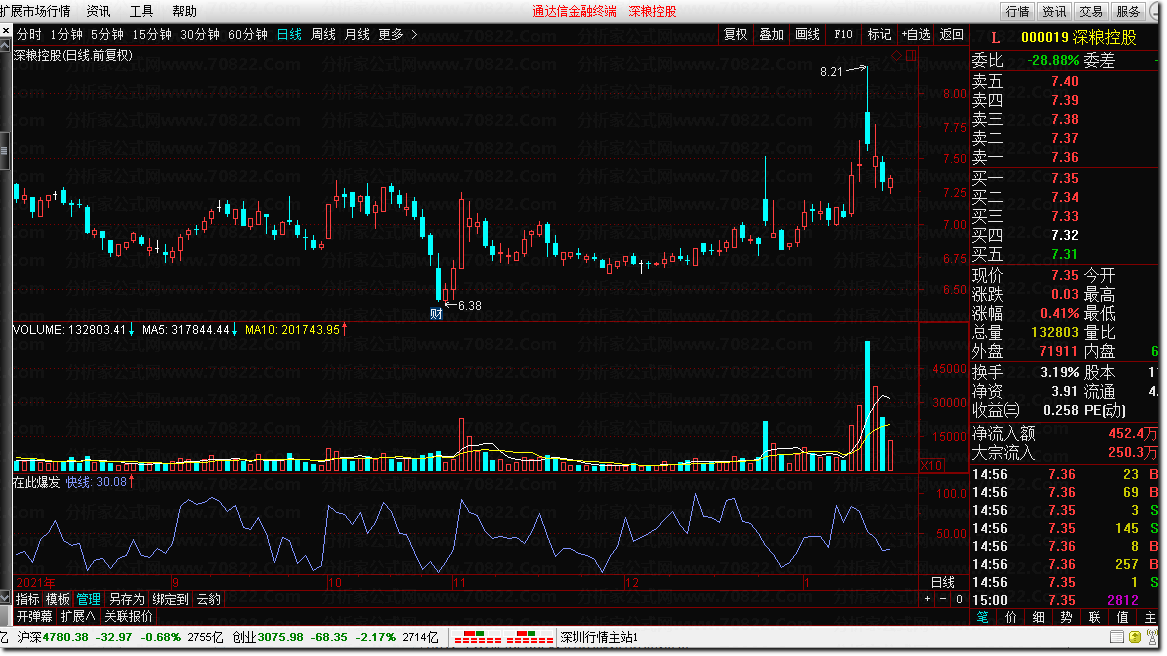Click the 叠加 overlay button
Viewport: 1167px width, 656px height.
771,34
